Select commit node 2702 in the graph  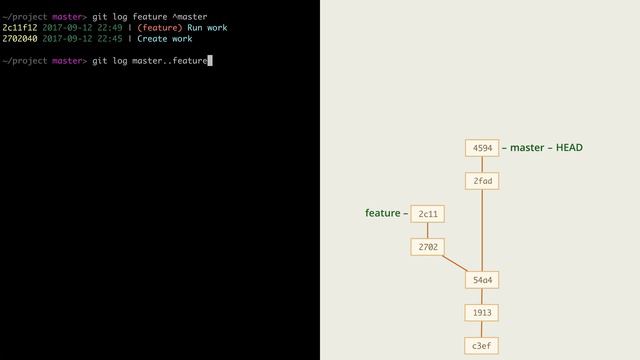(x=428, y=247)
